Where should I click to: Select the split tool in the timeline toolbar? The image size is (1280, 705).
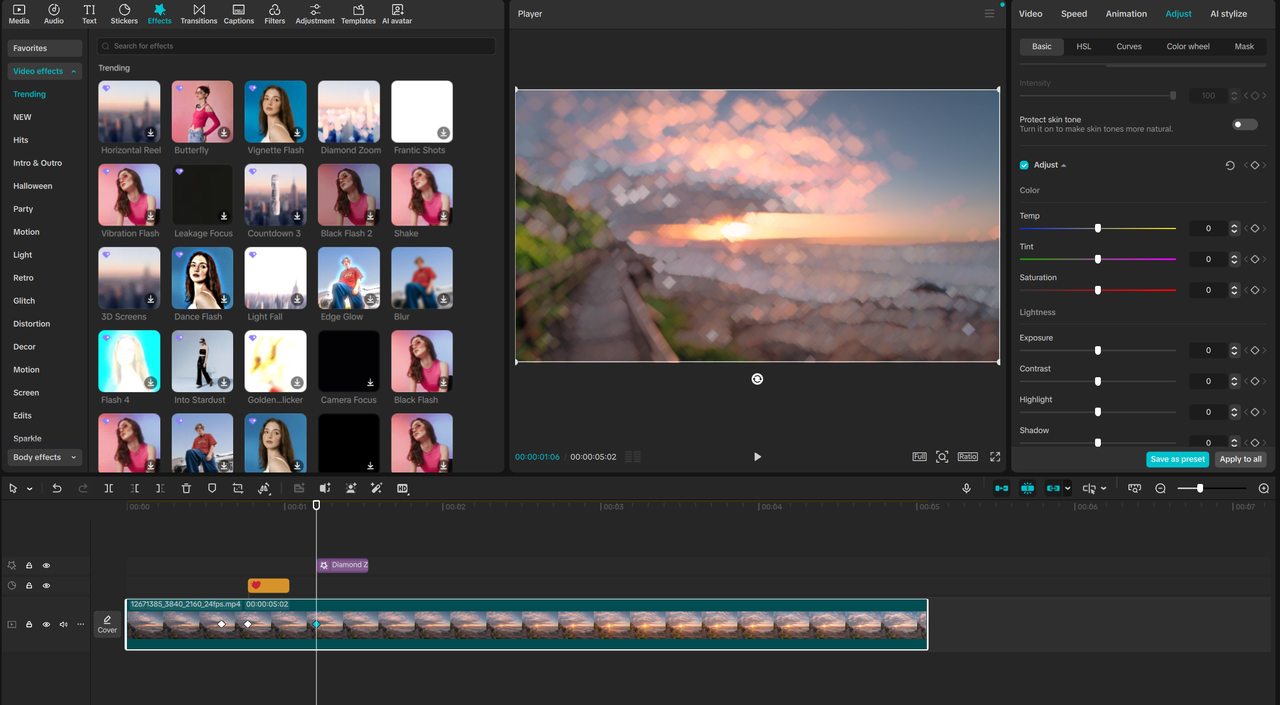point(109,488)
